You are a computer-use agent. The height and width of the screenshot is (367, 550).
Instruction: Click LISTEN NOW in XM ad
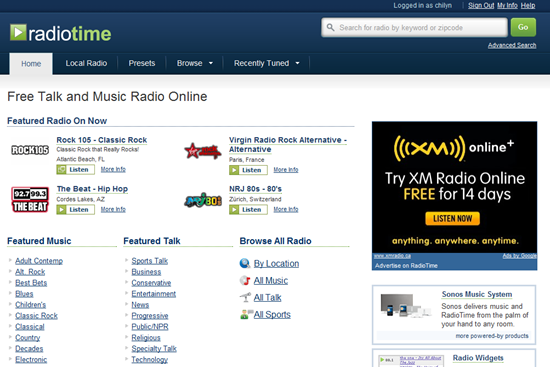click(x=452, y=219)
